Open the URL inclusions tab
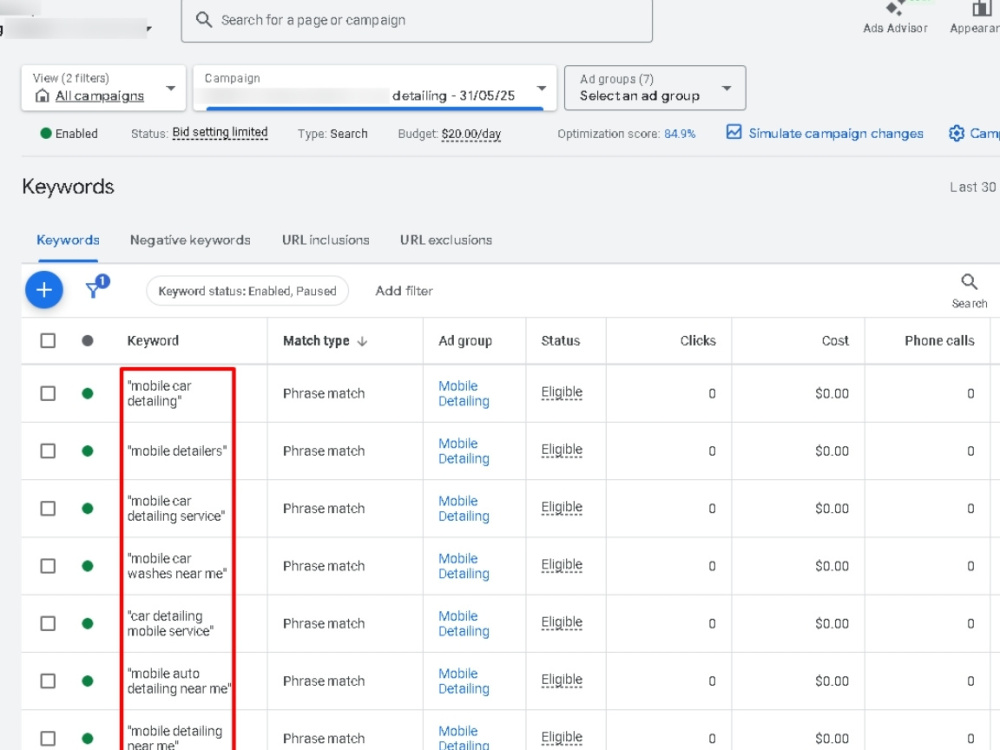The width and height of the screenshot is (1000, 750). (x=326, y=240)
